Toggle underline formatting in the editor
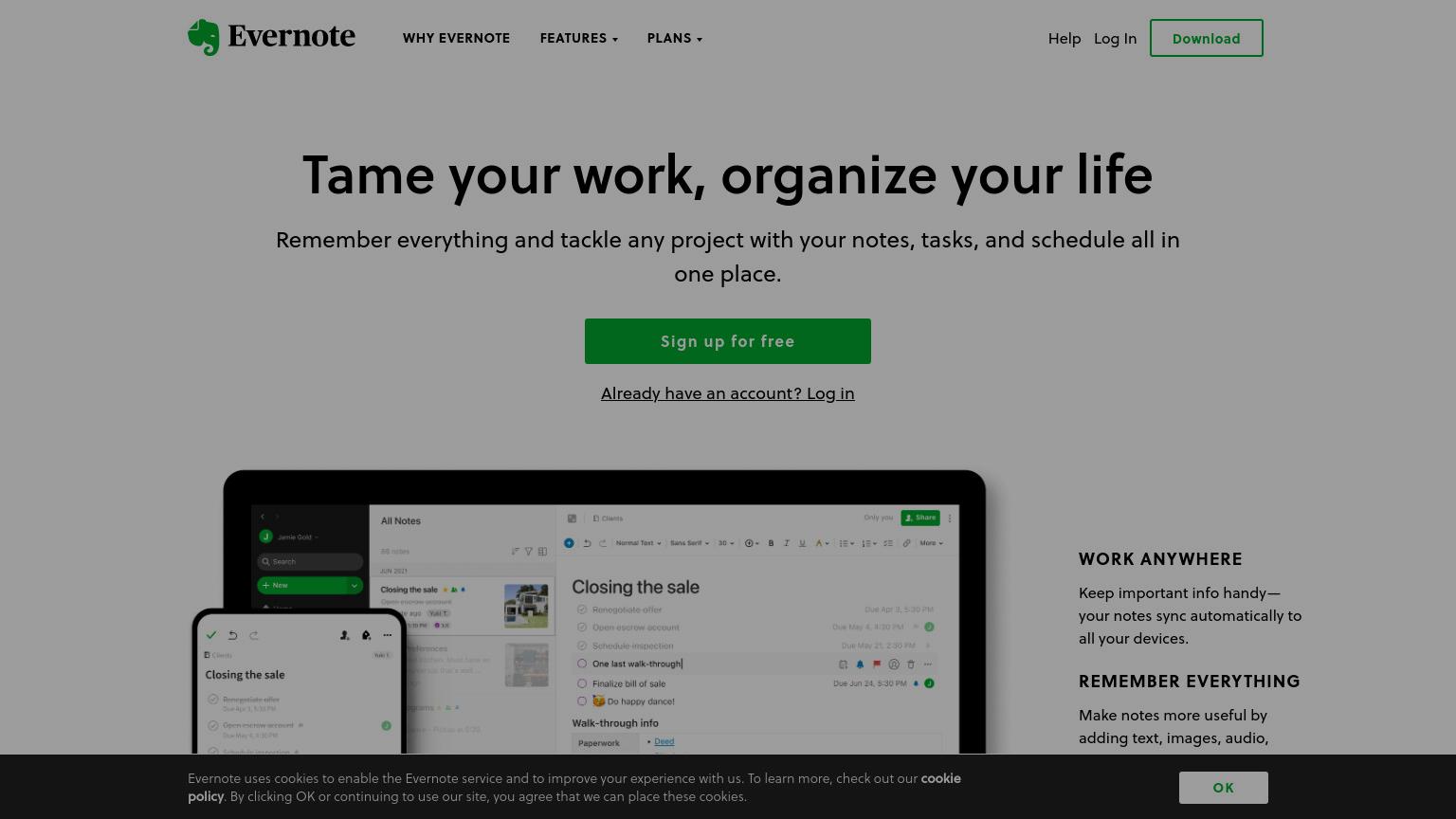Screen dimensions: 1456x819 click(802, 543)
